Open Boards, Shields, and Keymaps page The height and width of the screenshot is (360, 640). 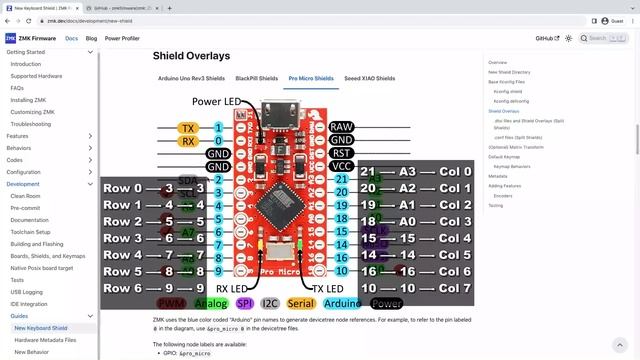point(48,256)
